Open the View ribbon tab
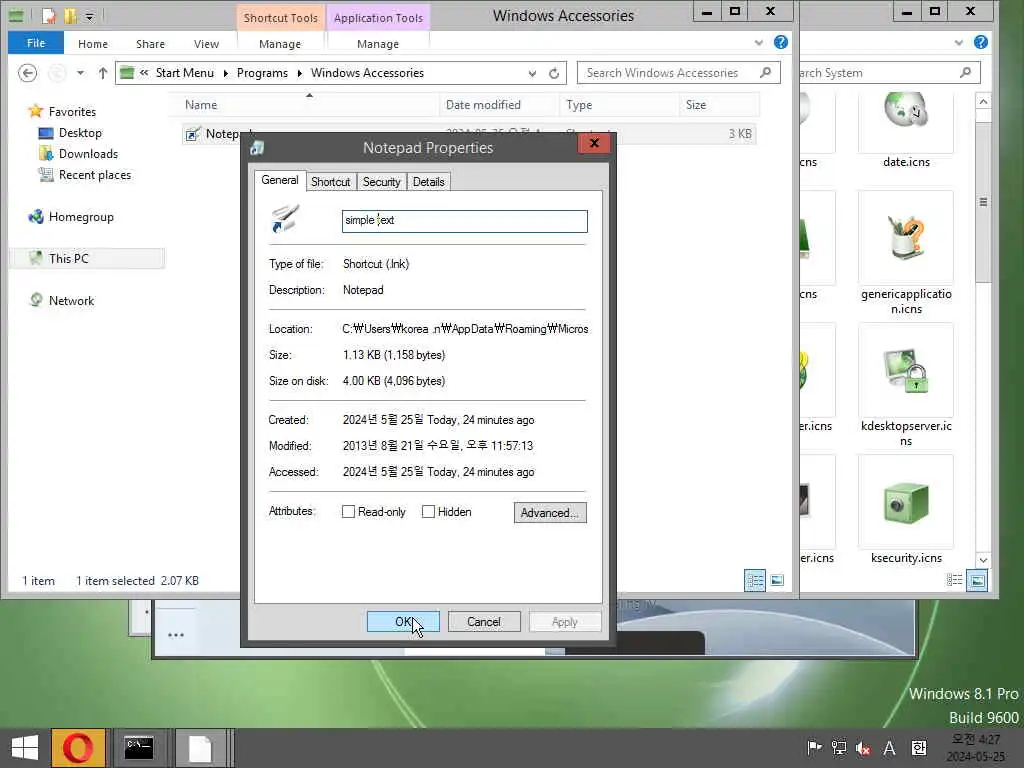Viewport: 1024px width, 768px height. [x=206, y=44]
